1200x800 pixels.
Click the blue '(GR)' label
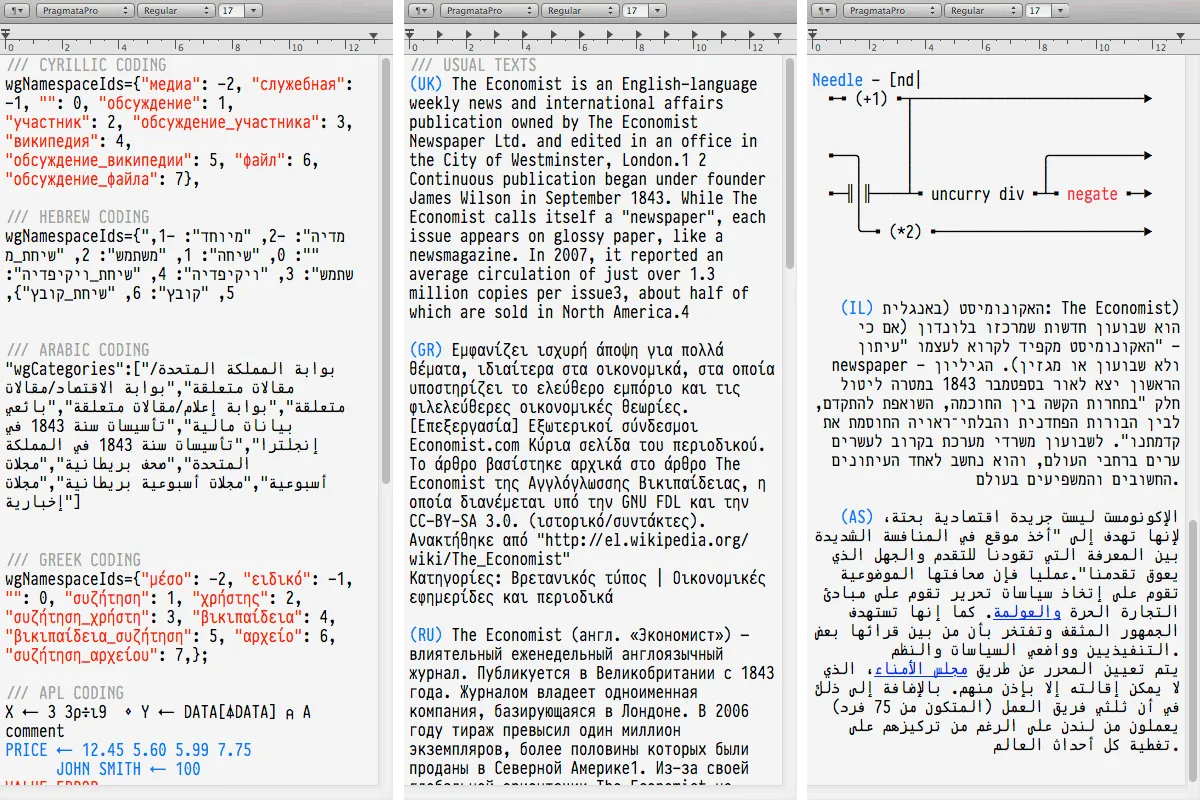[x=428, y=350]
